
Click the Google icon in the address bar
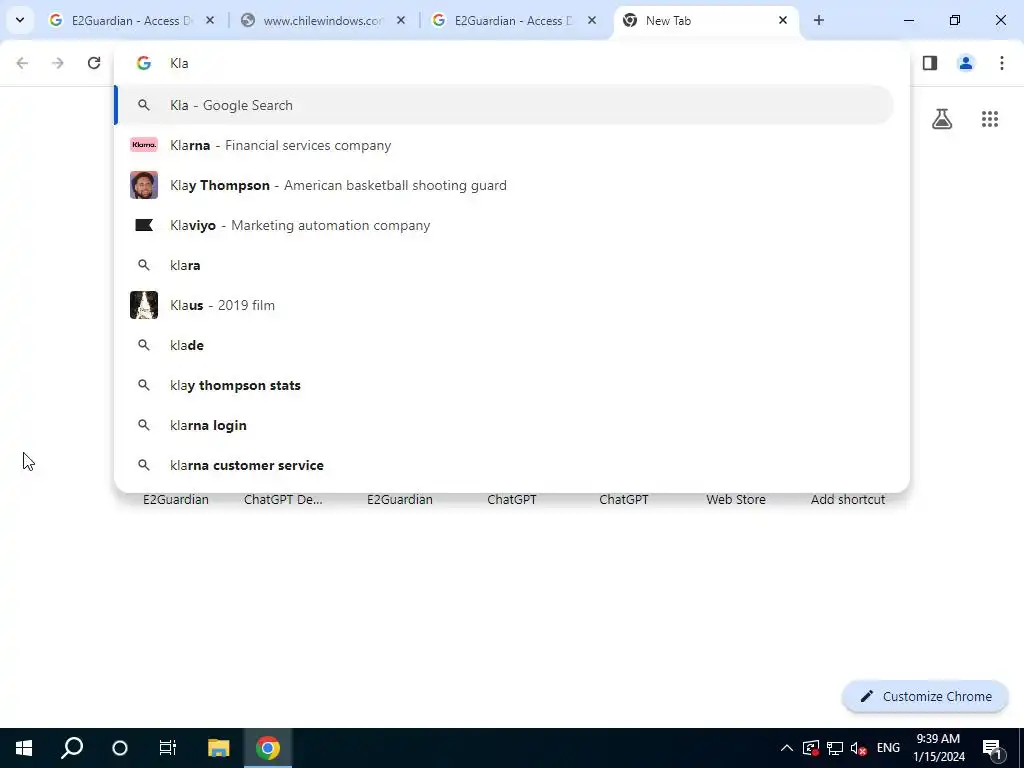144,63
